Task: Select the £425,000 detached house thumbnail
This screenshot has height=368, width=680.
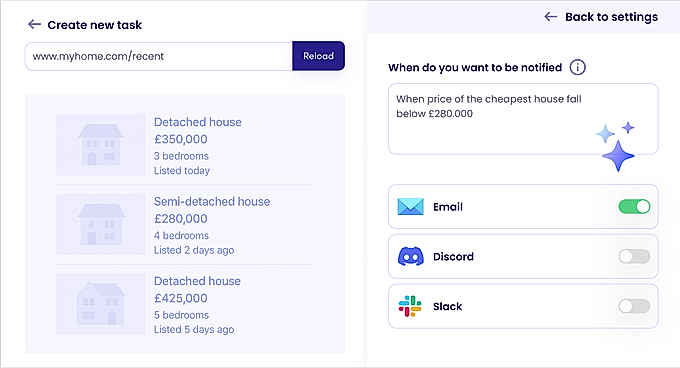Action: click(101, 303)
